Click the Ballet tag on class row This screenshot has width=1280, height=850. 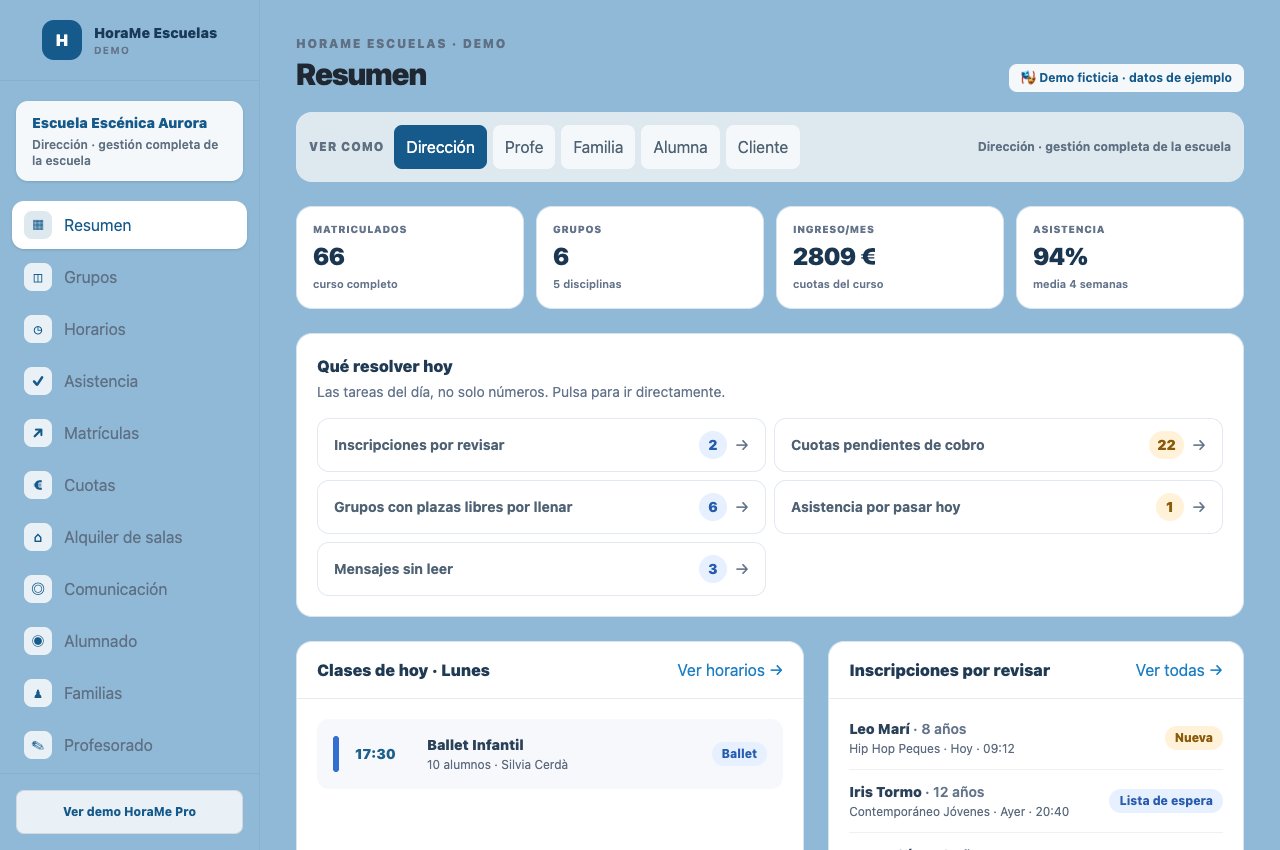tap(739, 754)
